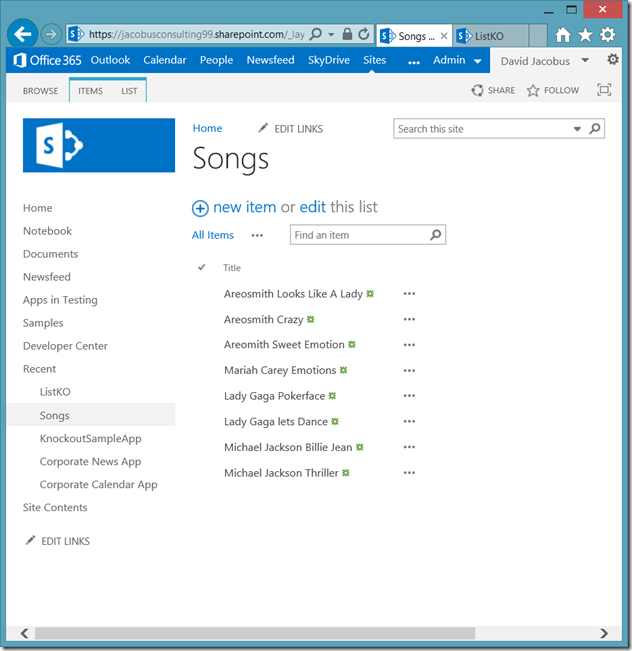Open ellipsis menu for Michael Jackson Thriller

tap(409, 473)
